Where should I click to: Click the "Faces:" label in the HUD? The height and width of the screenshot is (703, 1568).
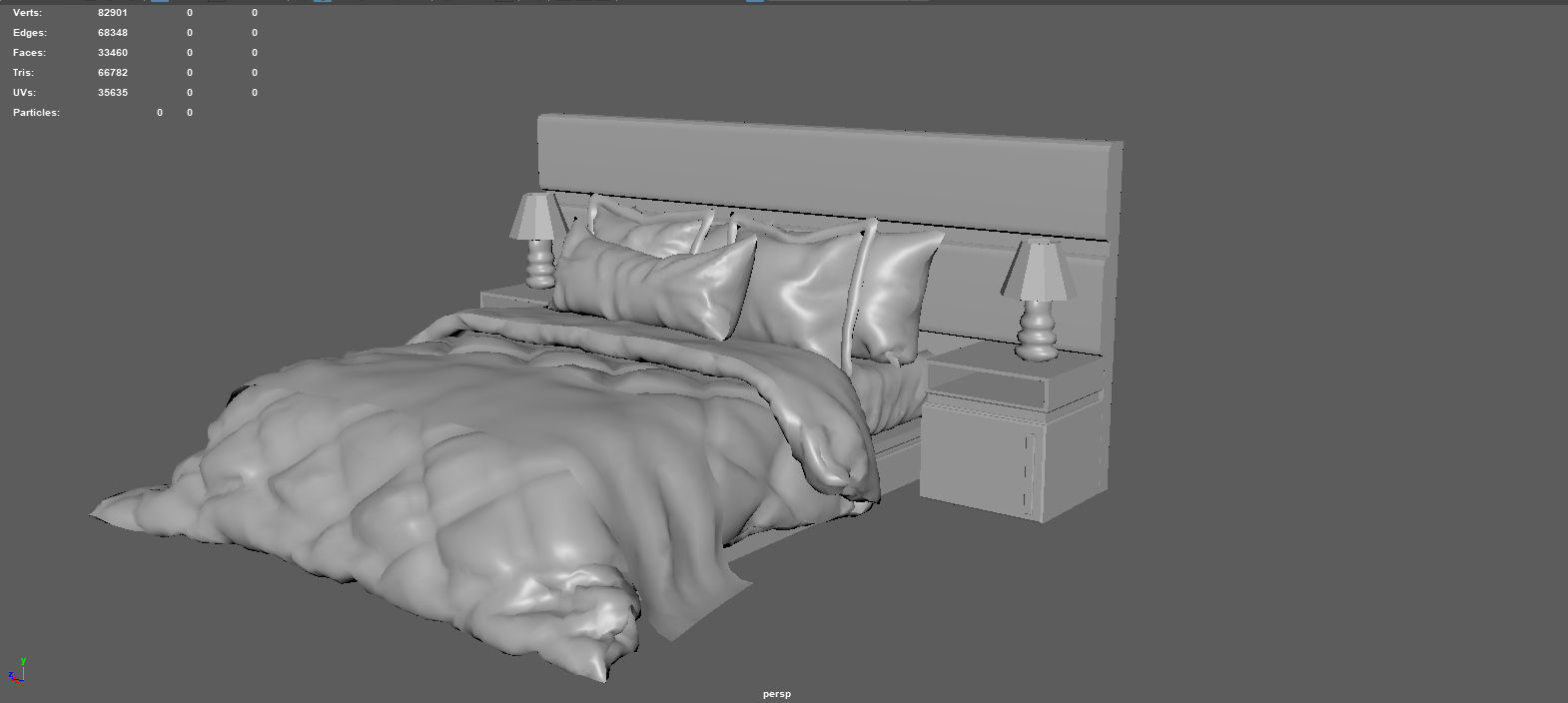pos(29,53)
